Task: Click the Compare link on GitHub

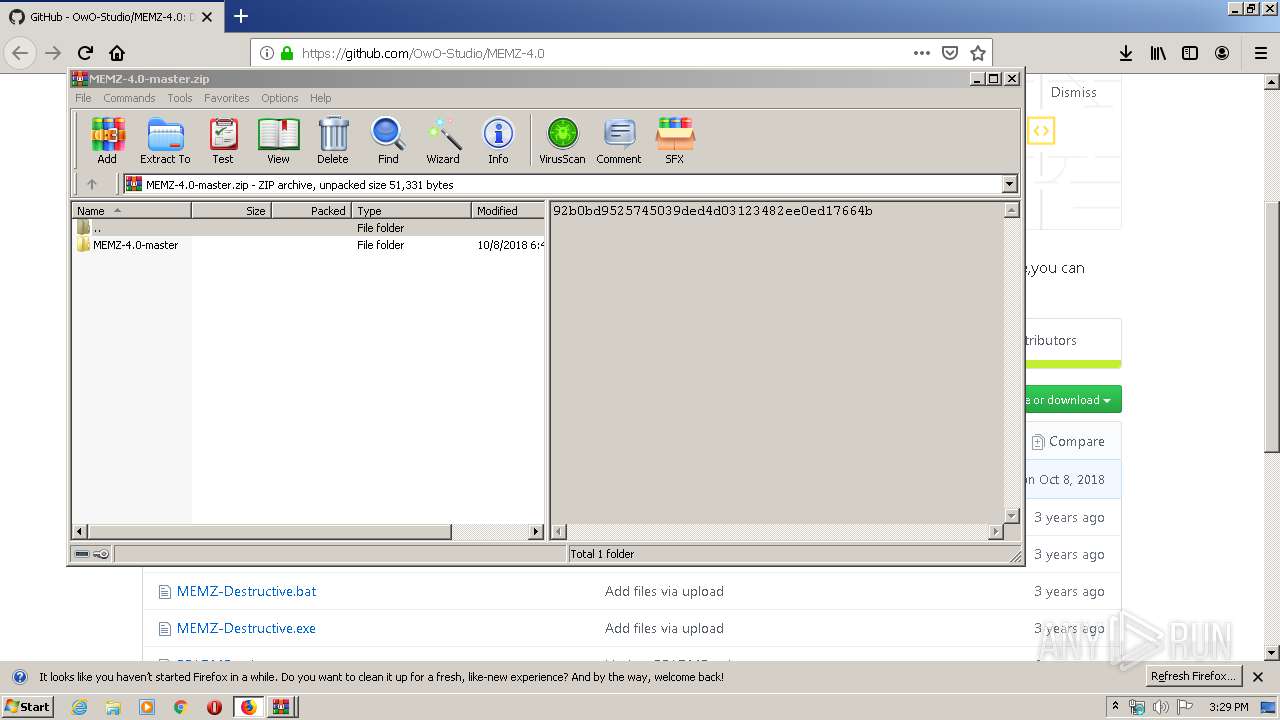Action: pyautogui.click(x=1068, y=441)
